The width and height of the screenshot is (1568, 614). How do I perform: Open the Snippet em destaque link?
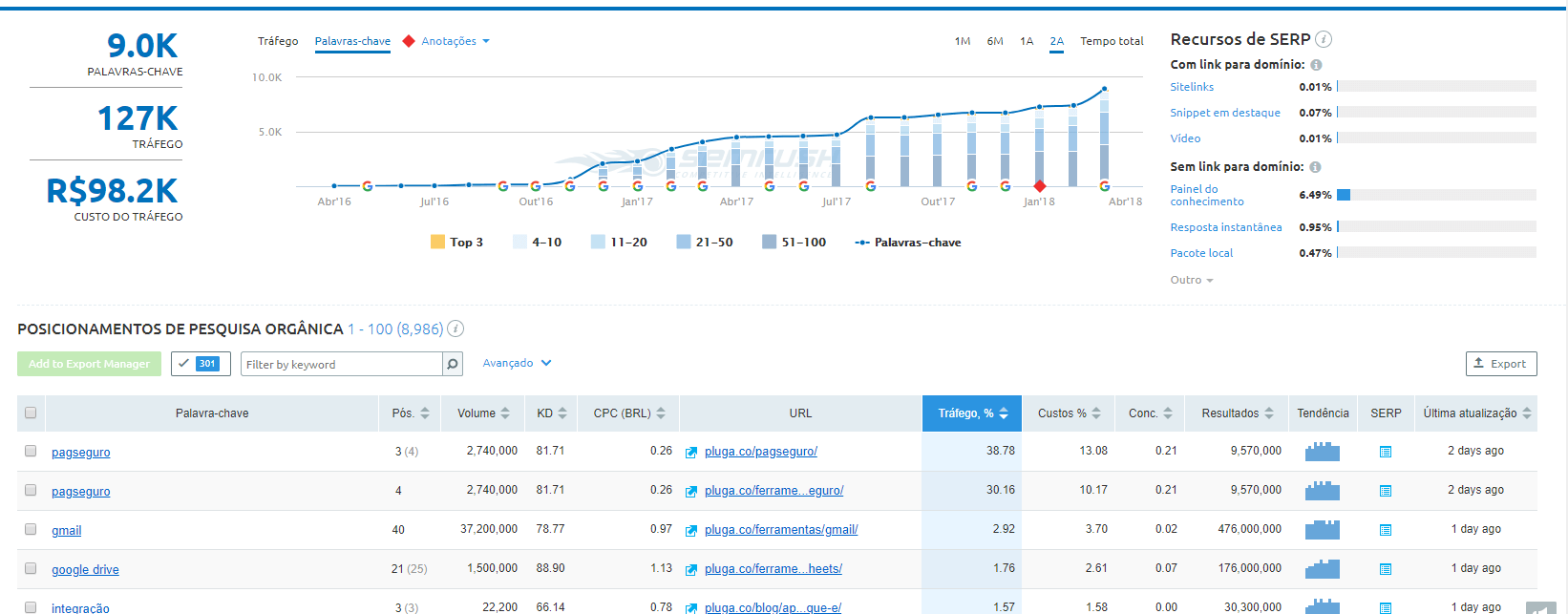[1225, 113]
